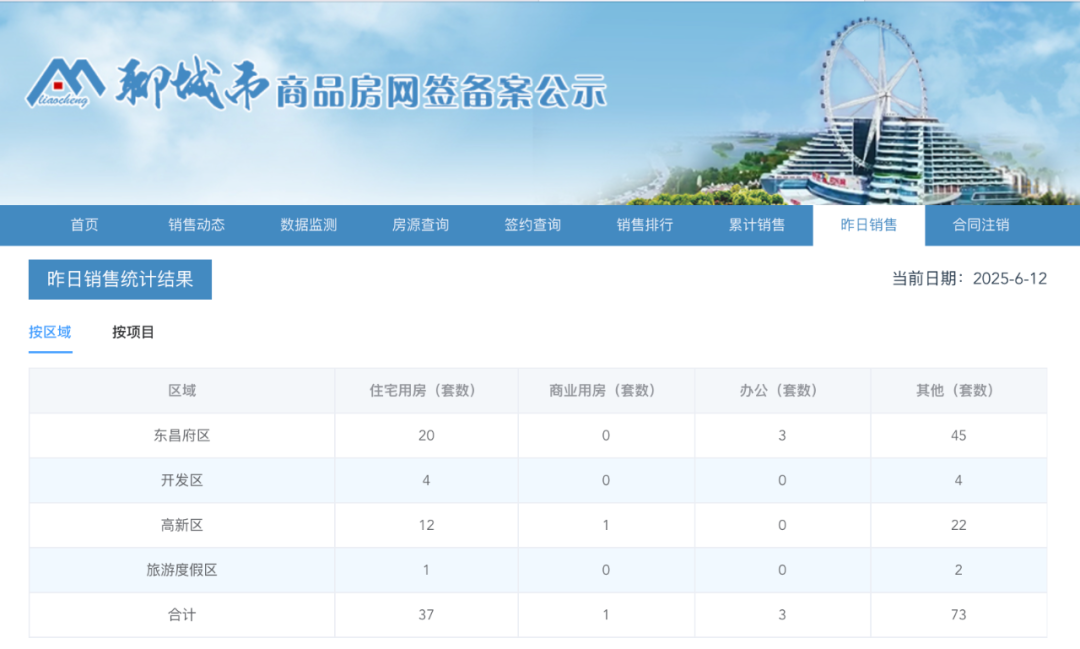Image resolution: width=1080 pixels, height=649 pixels.
Task: Click the 合计 totals row
Action: pos(182,614)
